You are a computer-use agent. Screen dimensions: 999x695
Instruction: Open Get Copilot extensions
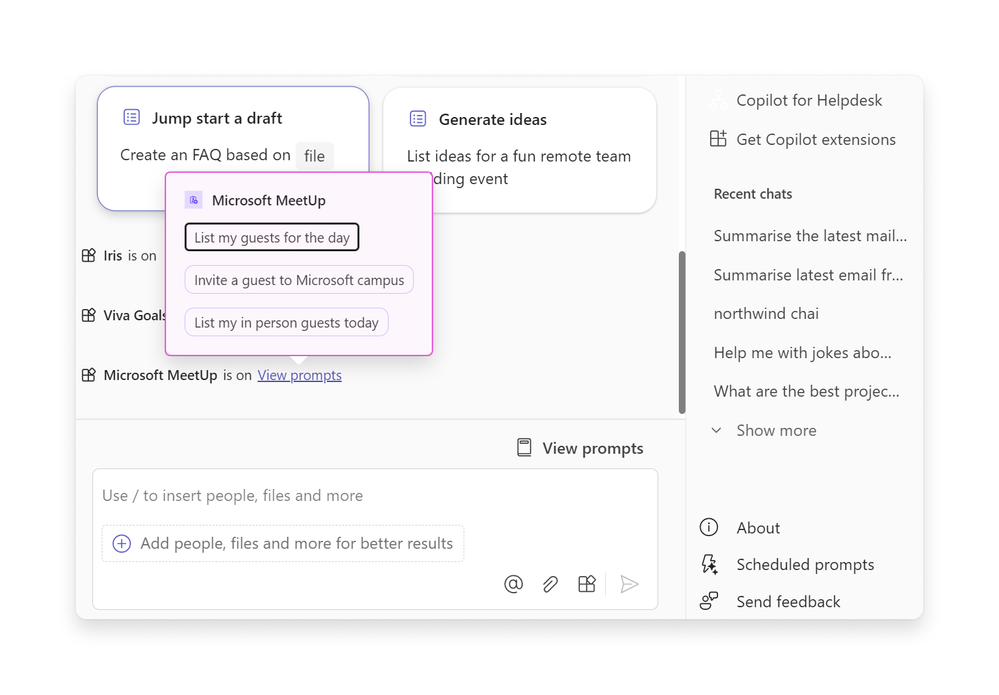pyautogui.click(x=803, y=139)
